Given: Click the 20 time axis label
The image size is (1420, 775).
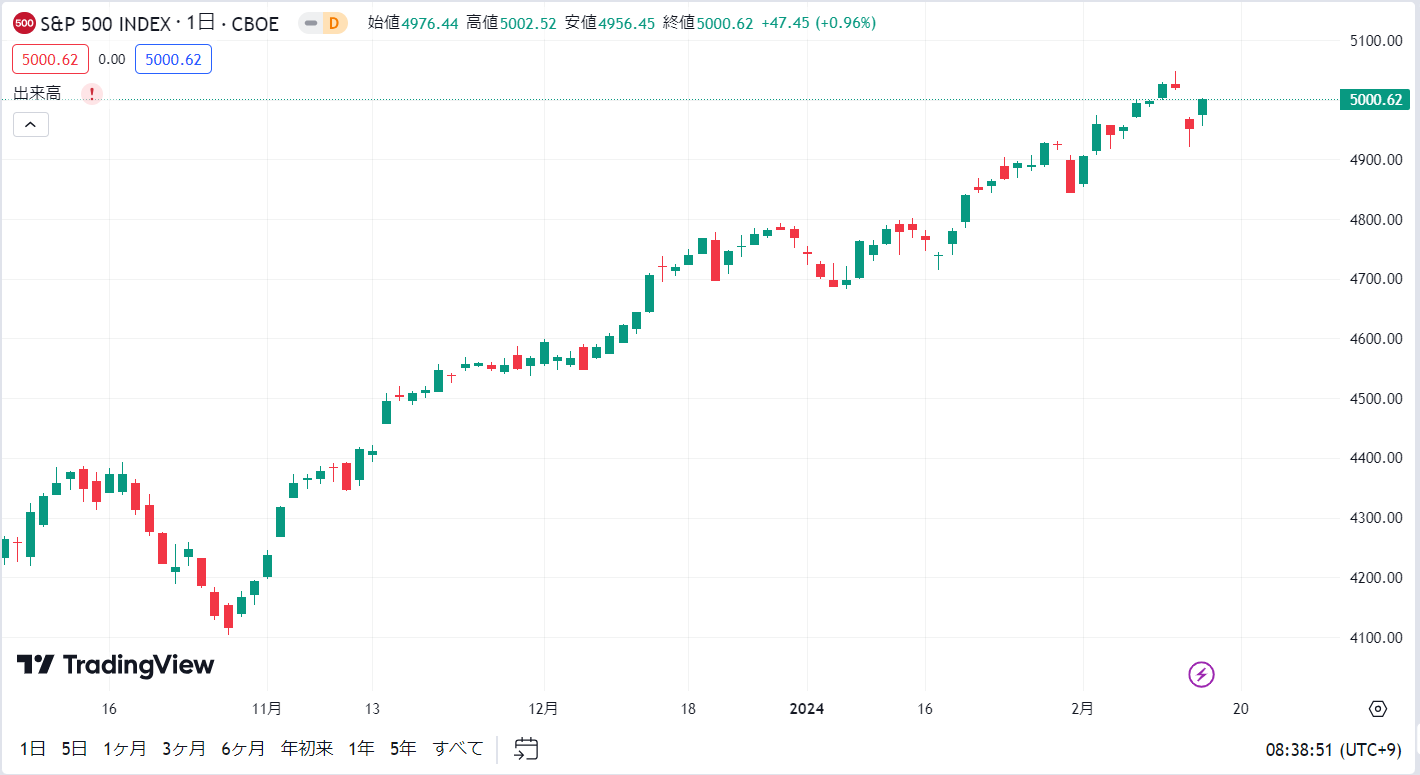Looking at the screenshot, I should point(1241,709).
